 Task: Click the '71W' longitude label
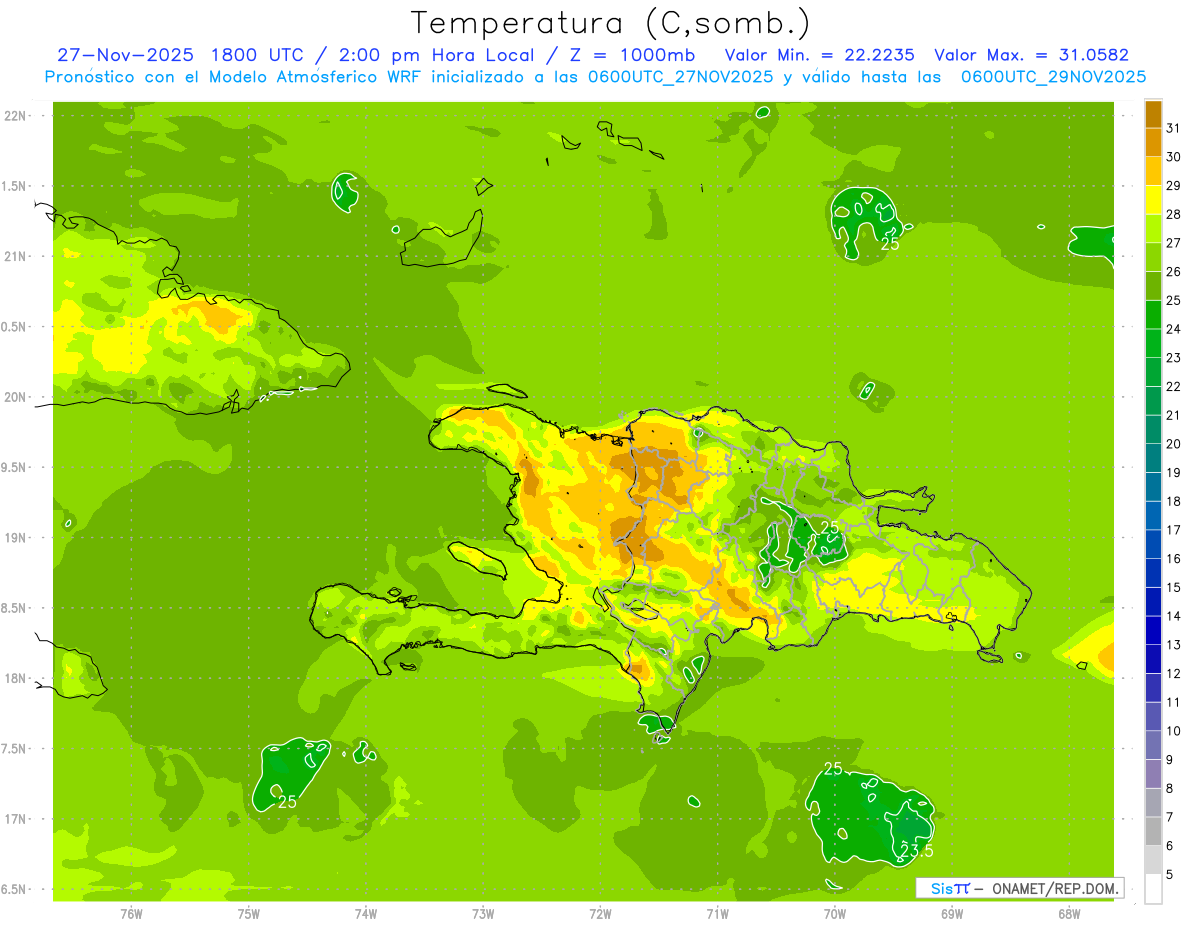717,914
